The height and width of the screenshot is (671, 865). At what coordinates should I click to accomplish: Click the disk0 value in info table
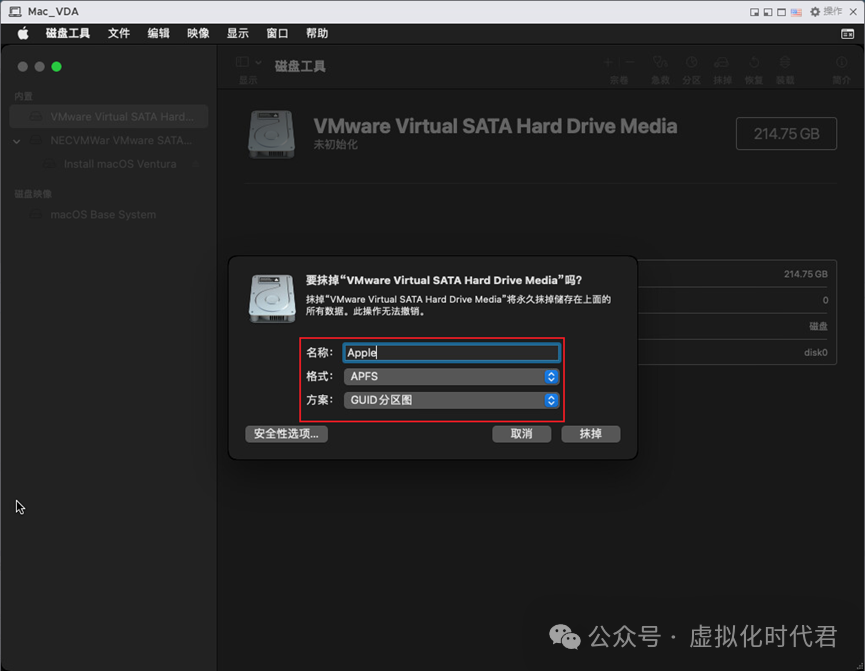point(815,353)
